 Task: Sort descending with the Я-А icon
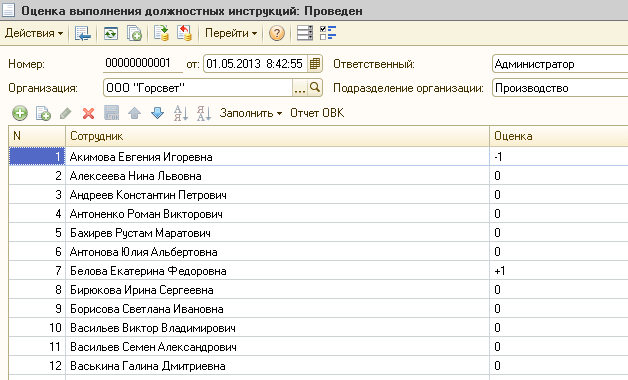tap(203, 113)
